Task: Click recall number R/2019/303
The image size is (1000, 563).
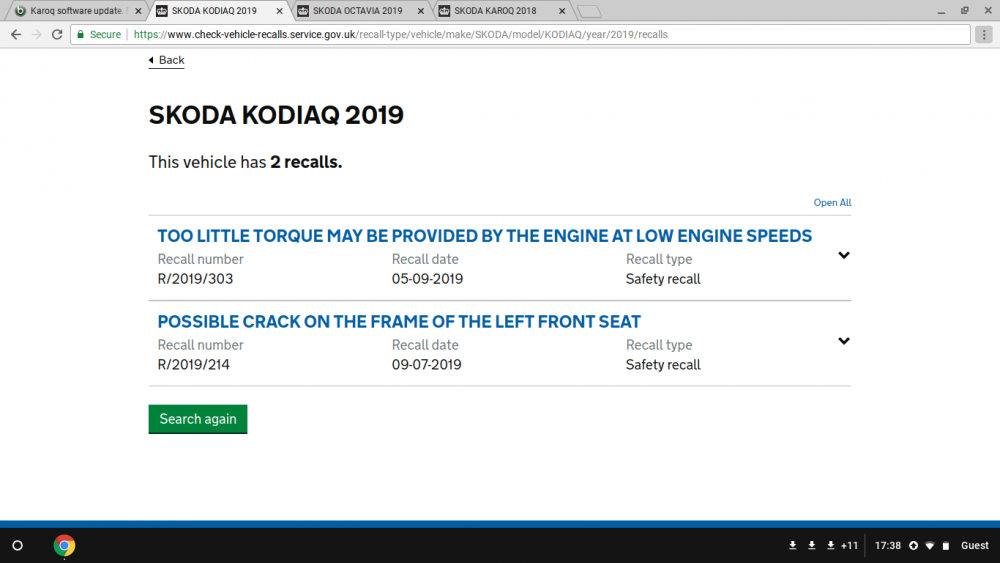Action: click(195, 279)
